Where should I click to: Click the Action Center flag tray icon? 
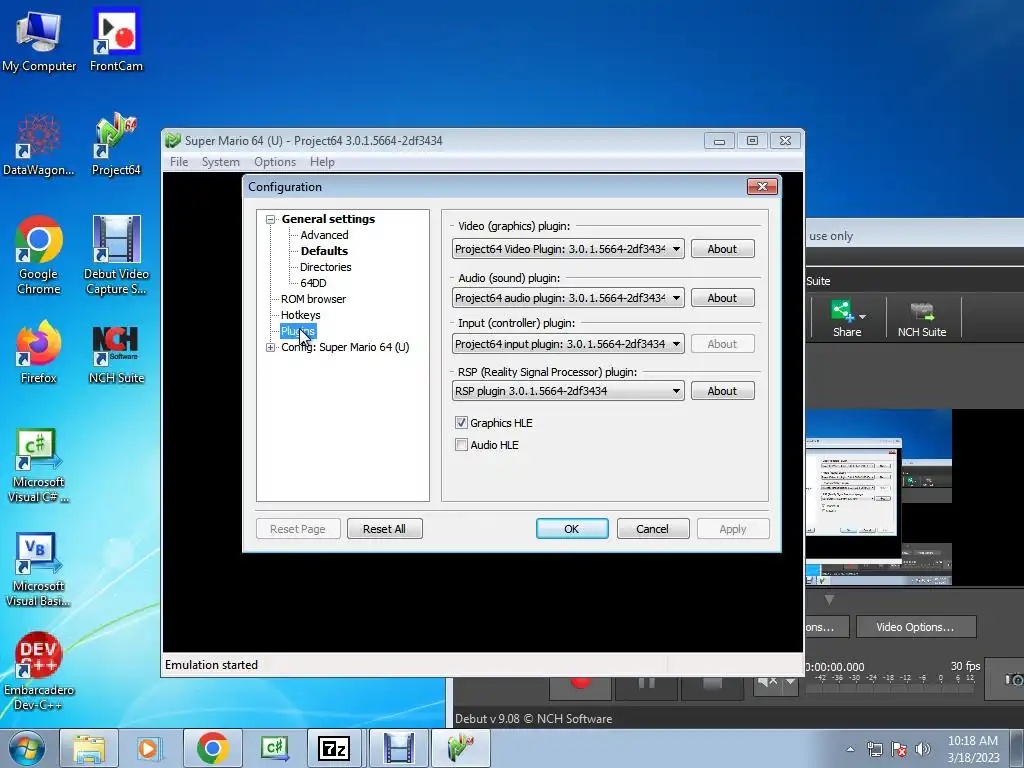899,750
